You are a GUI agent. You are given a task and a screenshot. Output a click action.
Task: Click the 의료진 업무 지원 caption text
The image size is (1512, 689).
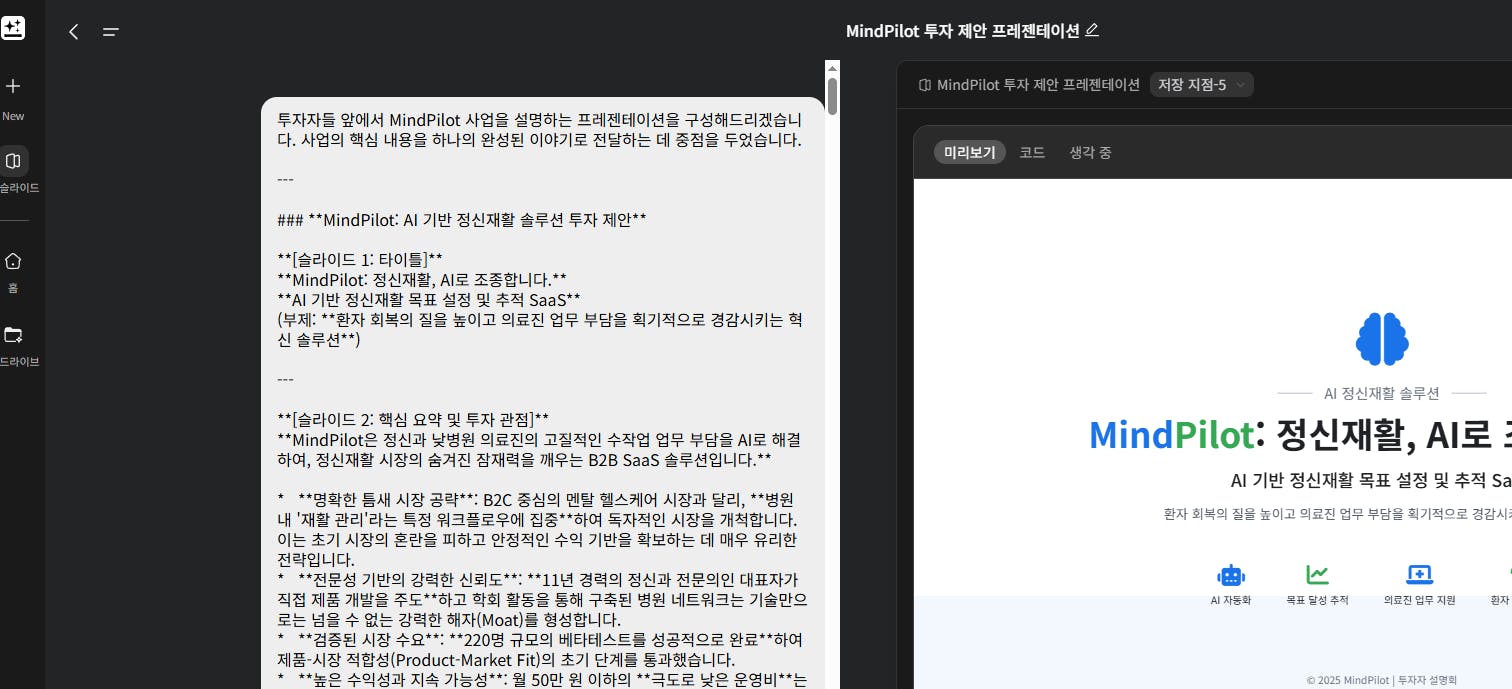click(1419, 600)
